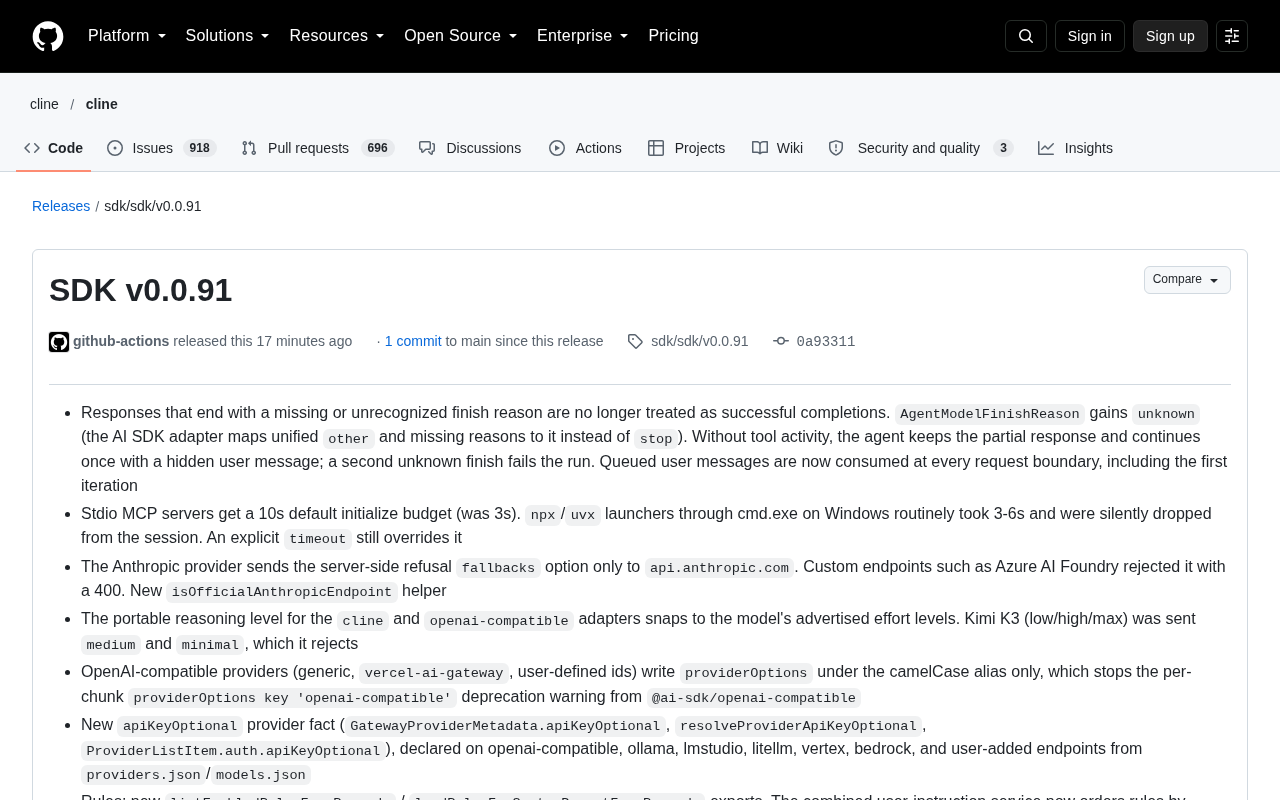
Task: Click the resolveProviderApiKeyOptional code text
Action: (798, 726)
